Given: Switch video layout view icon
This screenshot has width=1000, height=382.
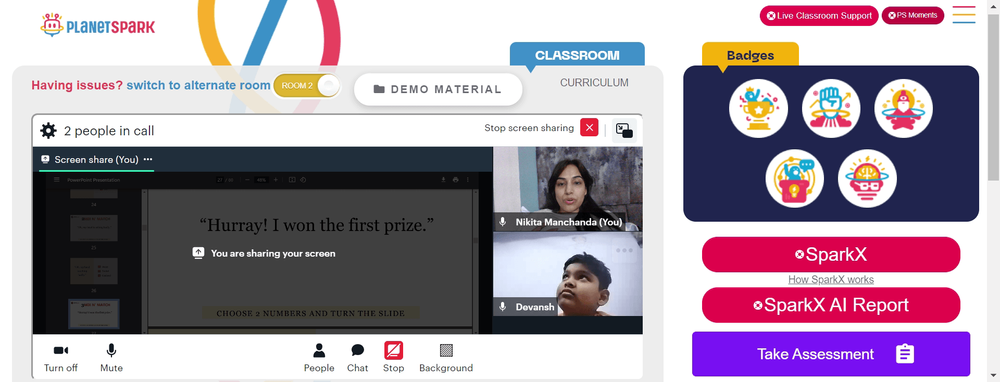Looking at the screenshot, I should (624, 130).
